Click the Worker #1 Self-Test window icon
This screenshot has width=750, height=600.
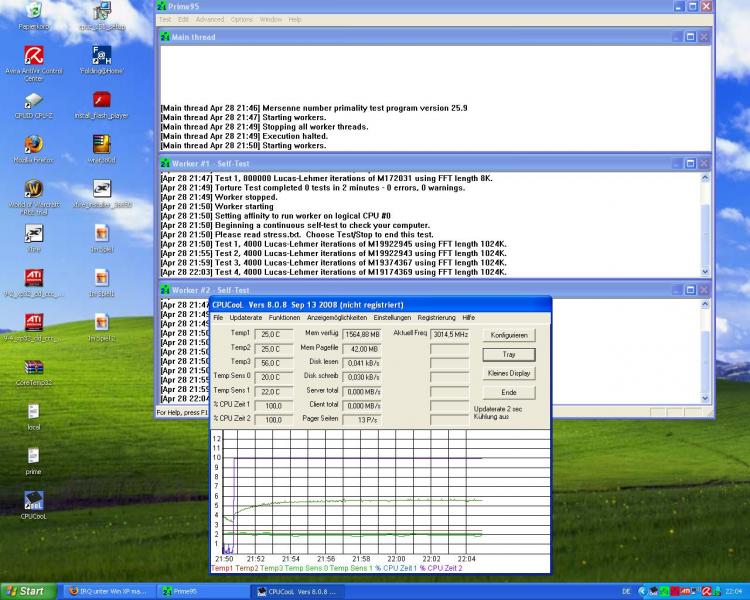[x=165, y=164]
